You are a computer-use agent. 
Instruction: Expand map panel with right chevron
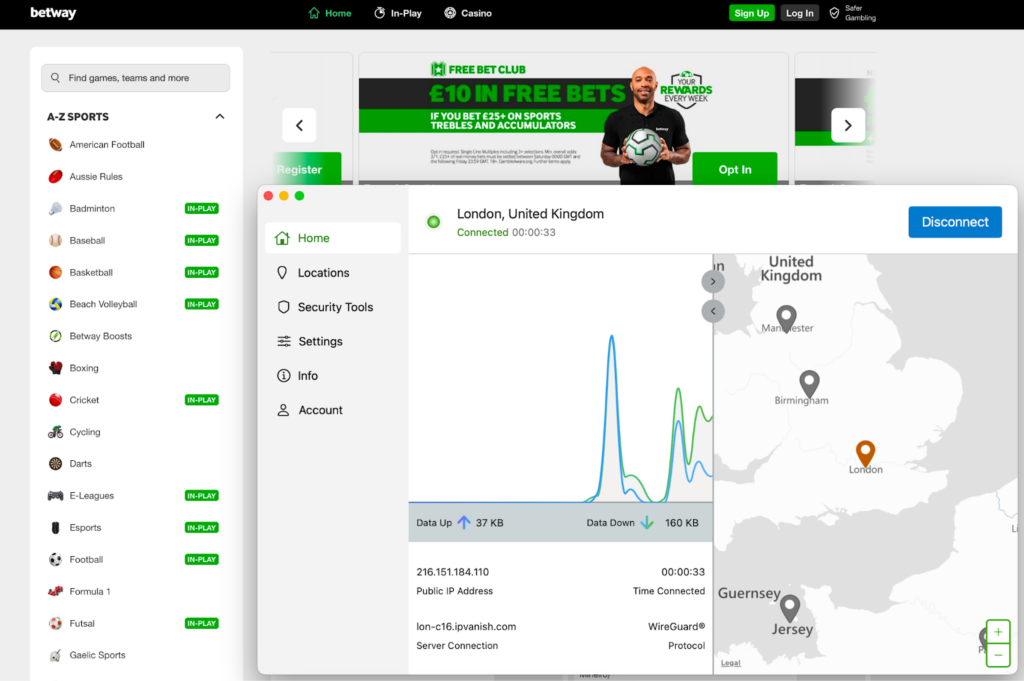[x=712, y=281]
